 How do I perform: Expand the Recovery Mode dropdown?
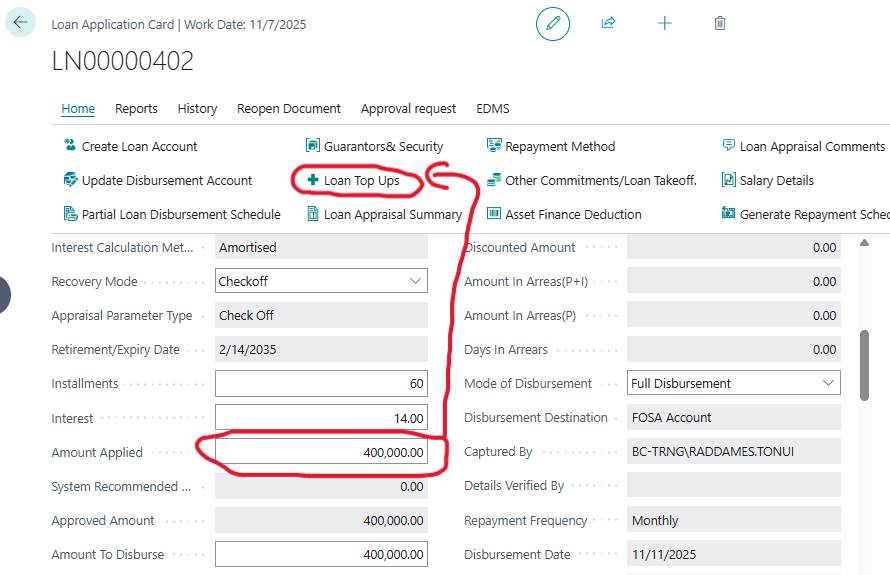point(415,282)
